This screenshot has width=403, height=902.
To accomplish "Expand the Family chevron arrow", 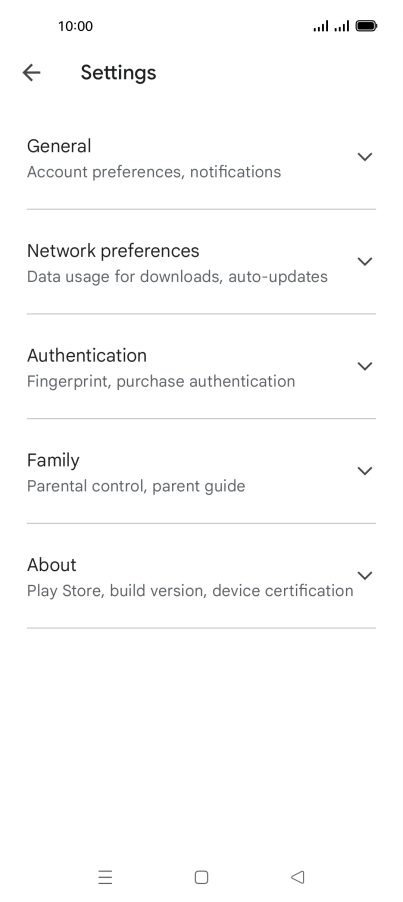I will (x=365, y=471).
